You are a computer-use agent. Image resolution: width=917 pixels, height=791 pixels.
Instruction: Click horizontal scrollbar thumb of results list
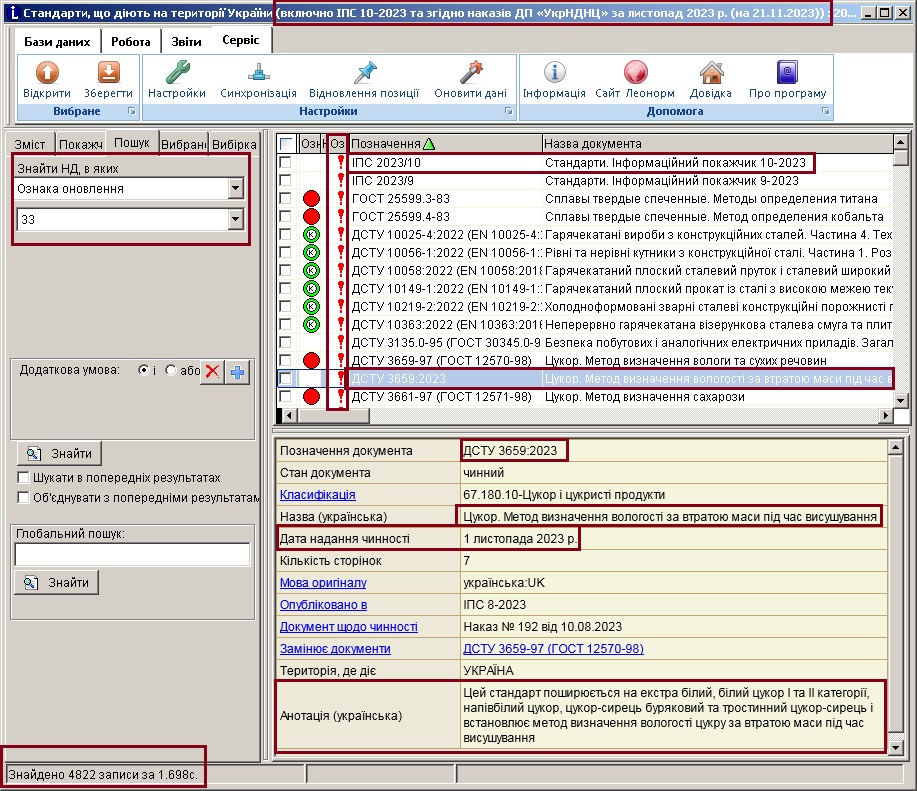[333, 415]
